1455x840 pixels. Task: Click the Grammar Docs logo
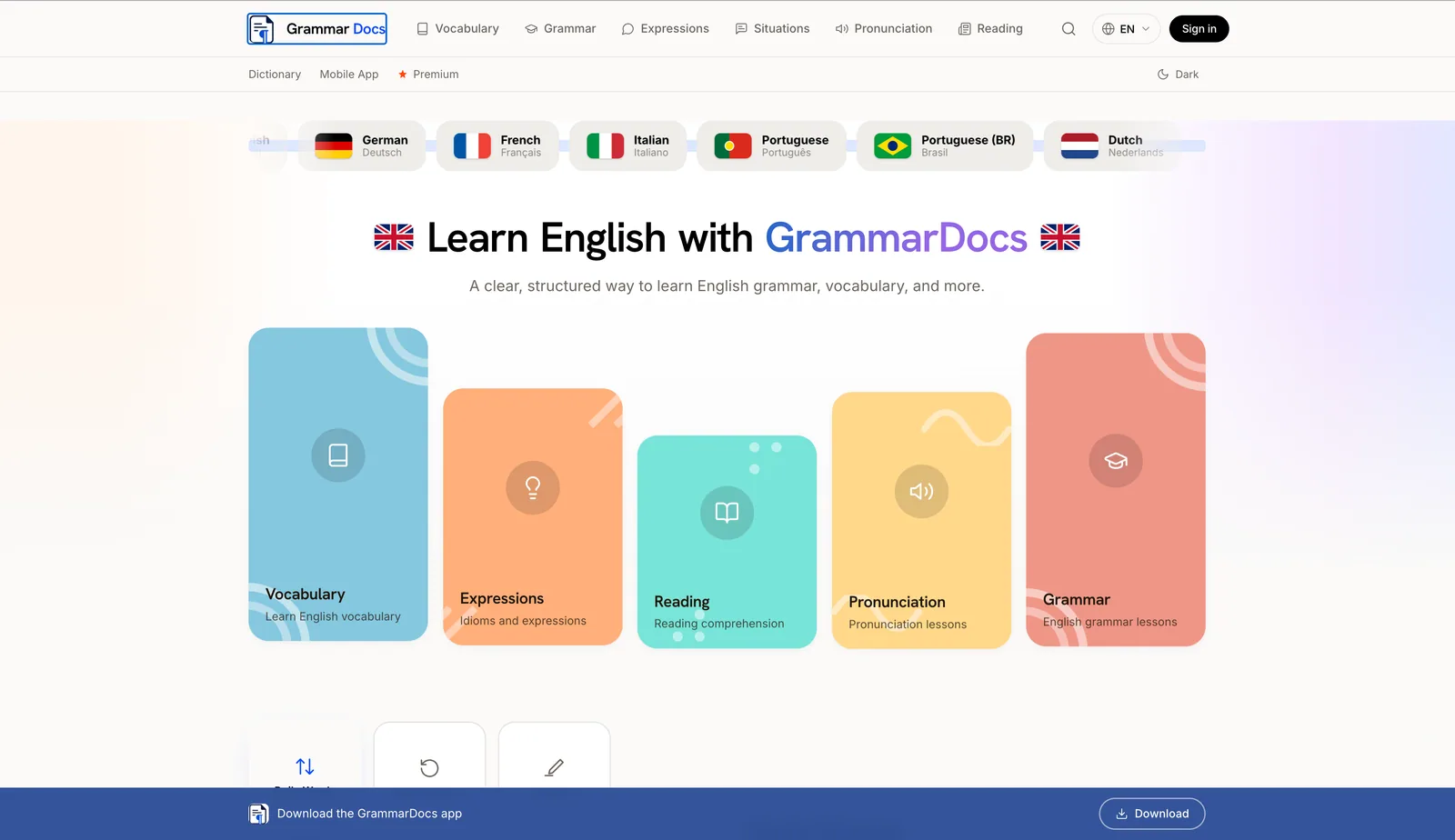[317, 29]
